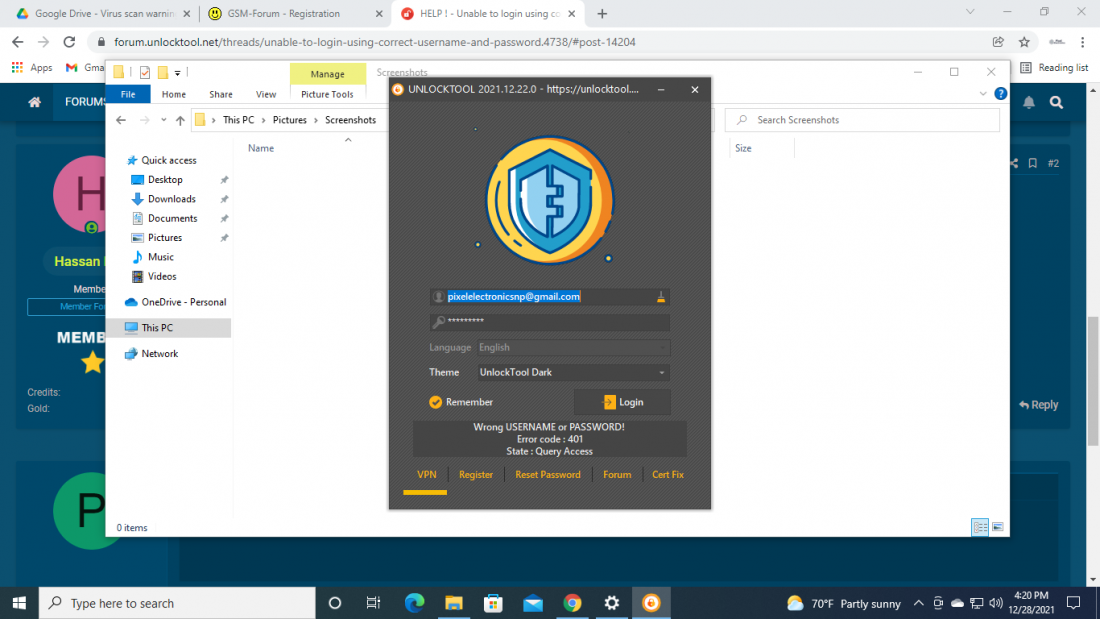Click the forum search magnifier icon

(1056, 102)
